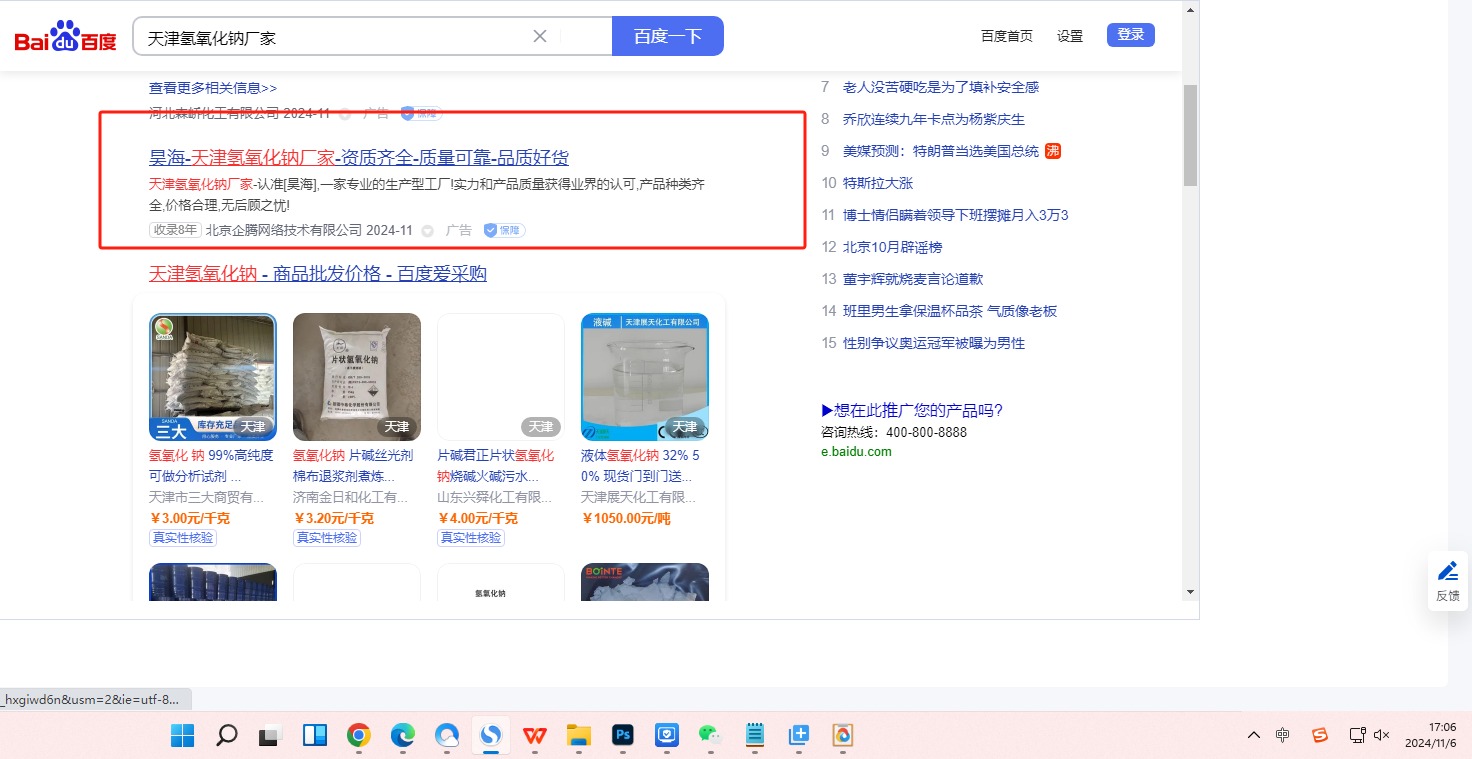The width and height of the screenshot is (1472, 759).
Task: Expand the hidden system tray icons chevron
Action: (x=1253, y=735)
